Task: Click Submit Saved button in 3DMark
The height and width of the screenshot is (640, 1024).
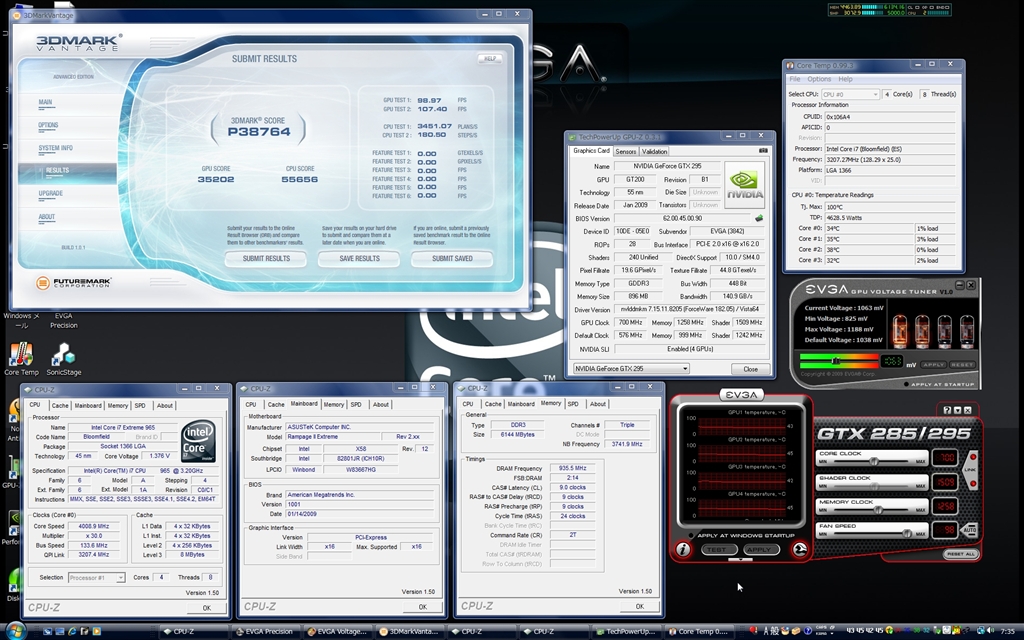Action: [x=452, y=259]
